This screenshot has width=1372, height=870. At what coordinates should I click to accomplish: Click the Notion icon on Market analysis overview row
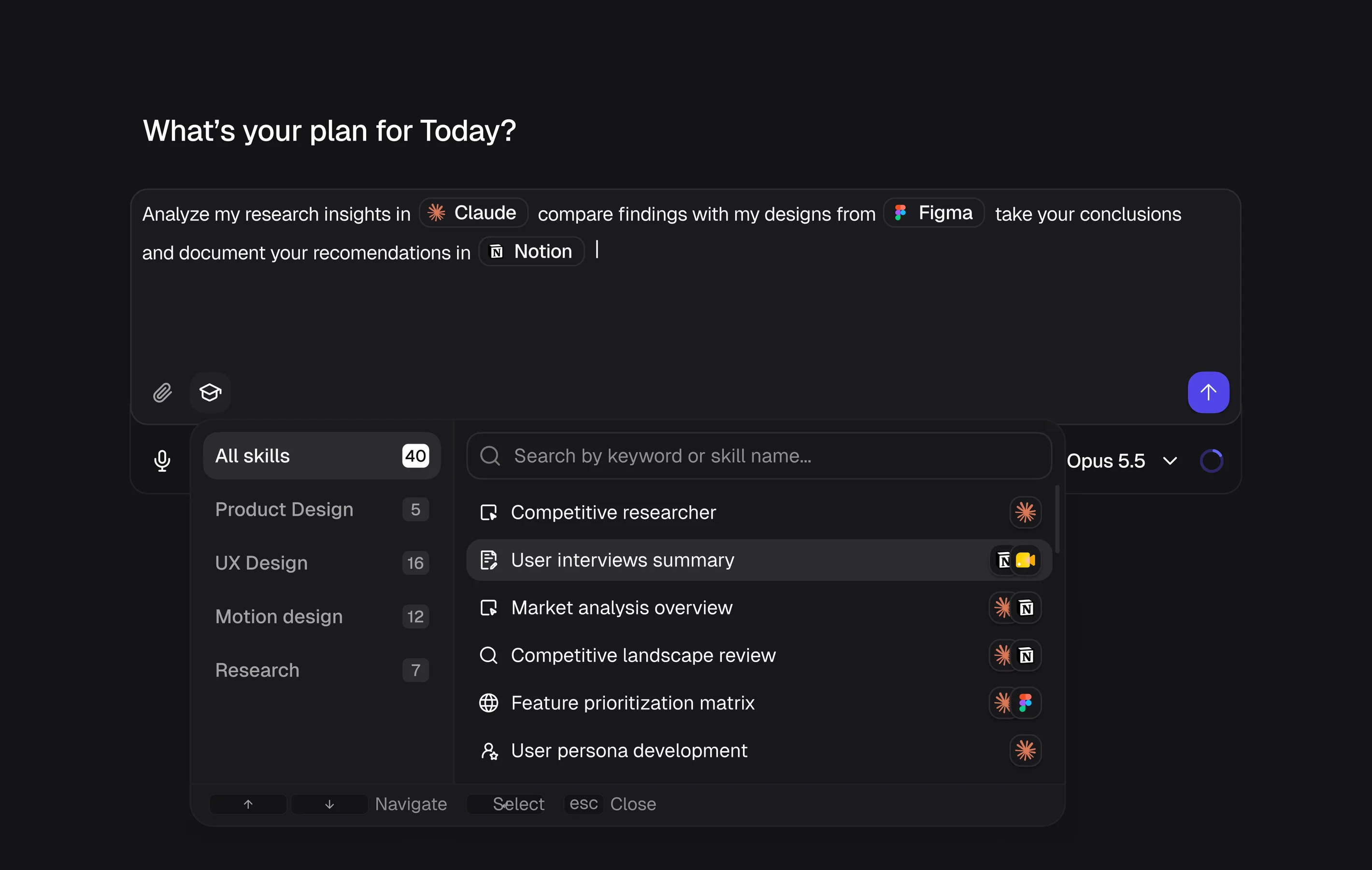(x=1026, y=608)
